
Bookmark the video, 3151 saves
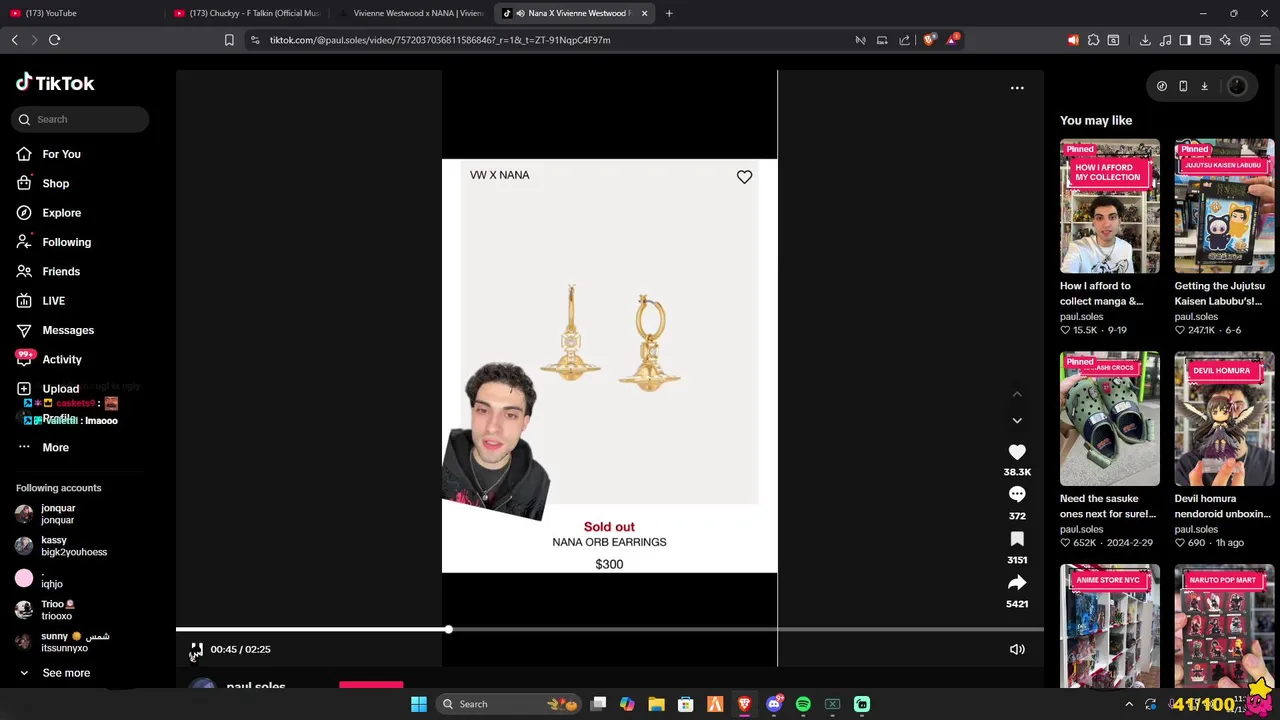1017,539
